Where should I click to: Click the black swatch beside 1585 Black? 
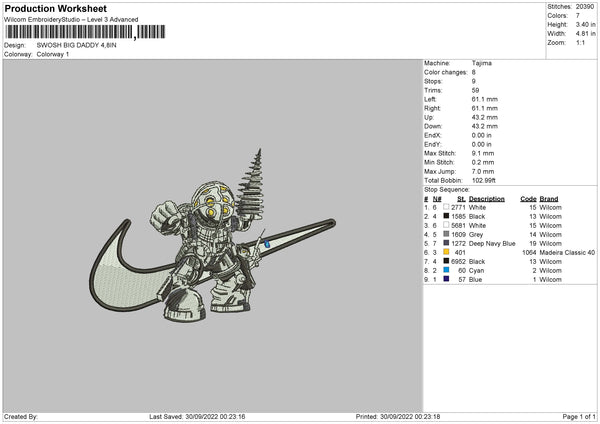click(446, 216)
